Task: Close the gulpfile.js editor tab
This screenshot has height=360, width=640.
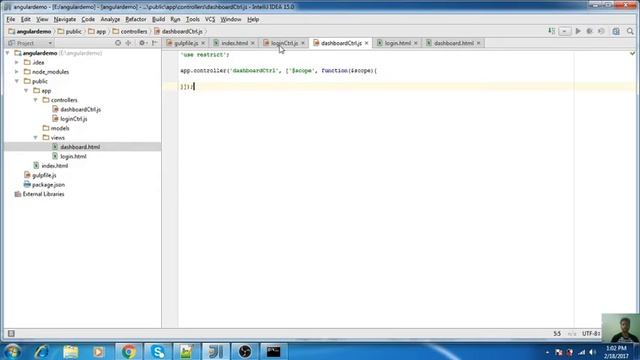Action: click(x=203, y=43)
